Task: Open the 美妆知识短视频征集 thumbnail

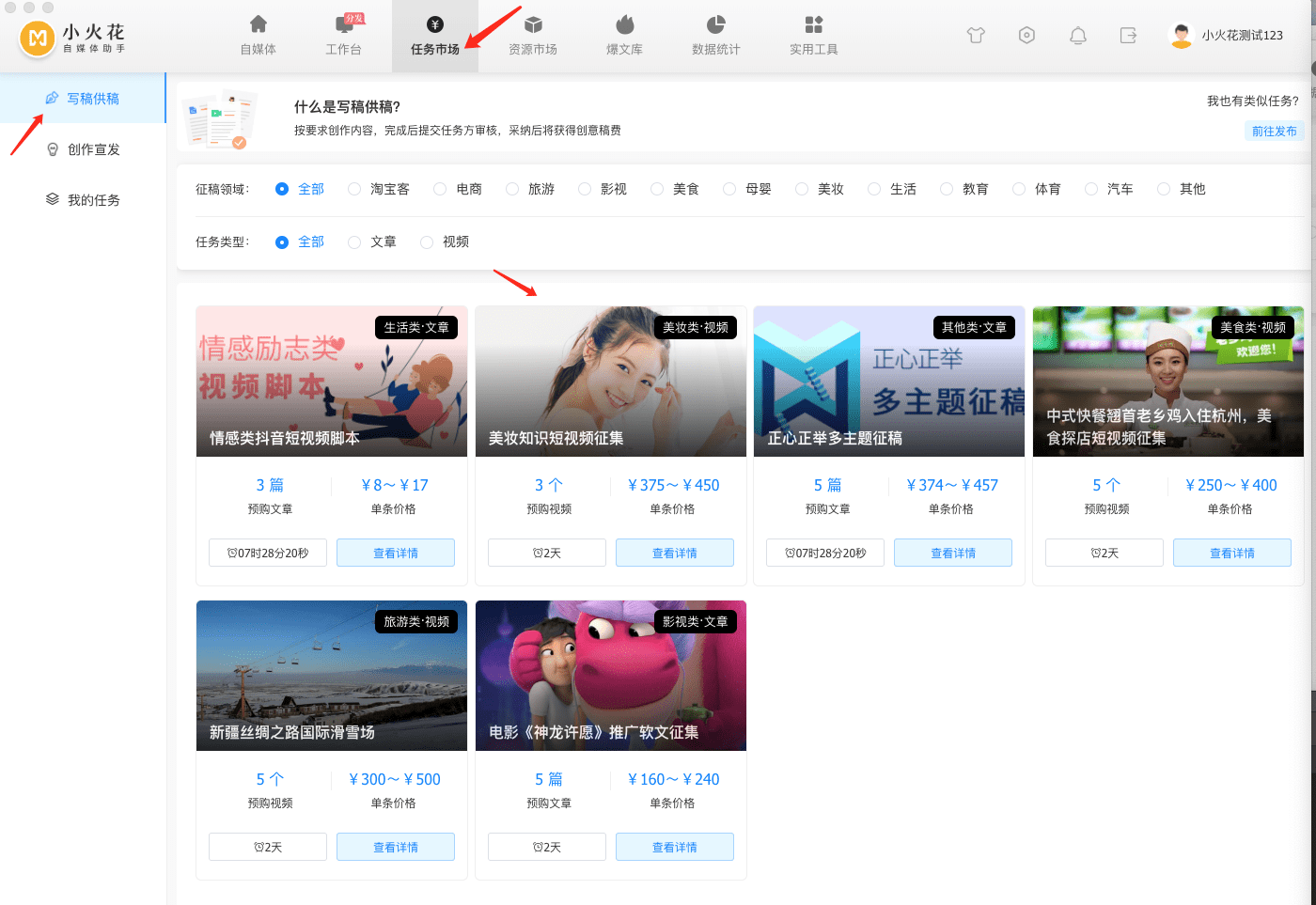Action: point(611,382)
